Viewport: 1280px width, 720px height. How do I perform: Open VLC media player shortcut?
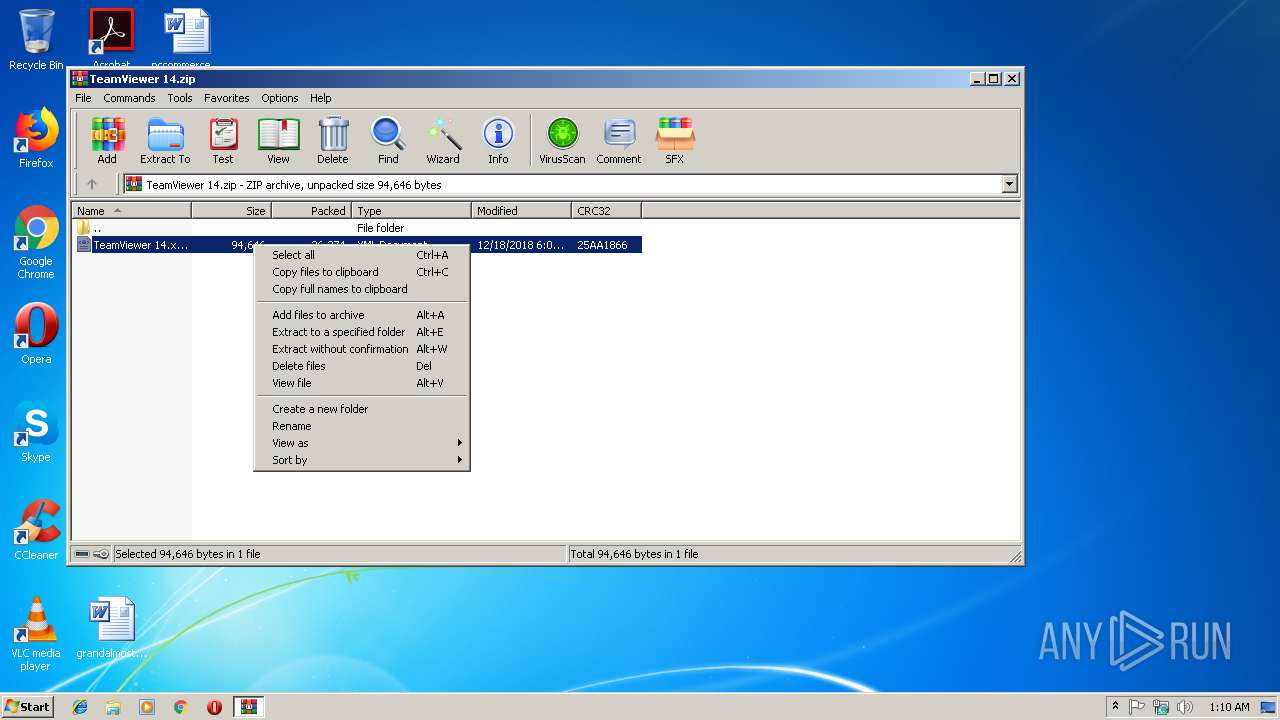(36, 634)
